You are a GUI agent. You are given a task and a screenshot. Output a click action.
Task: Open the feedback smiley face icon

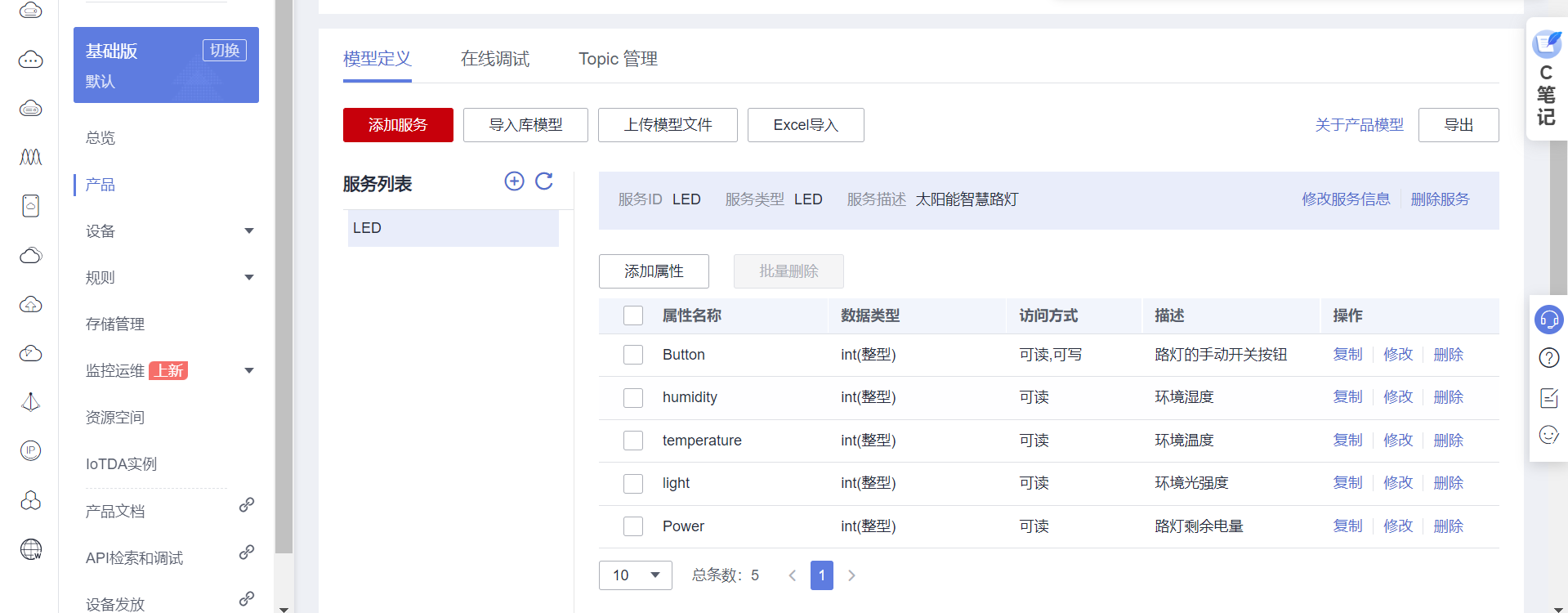tap(1548, 435)
